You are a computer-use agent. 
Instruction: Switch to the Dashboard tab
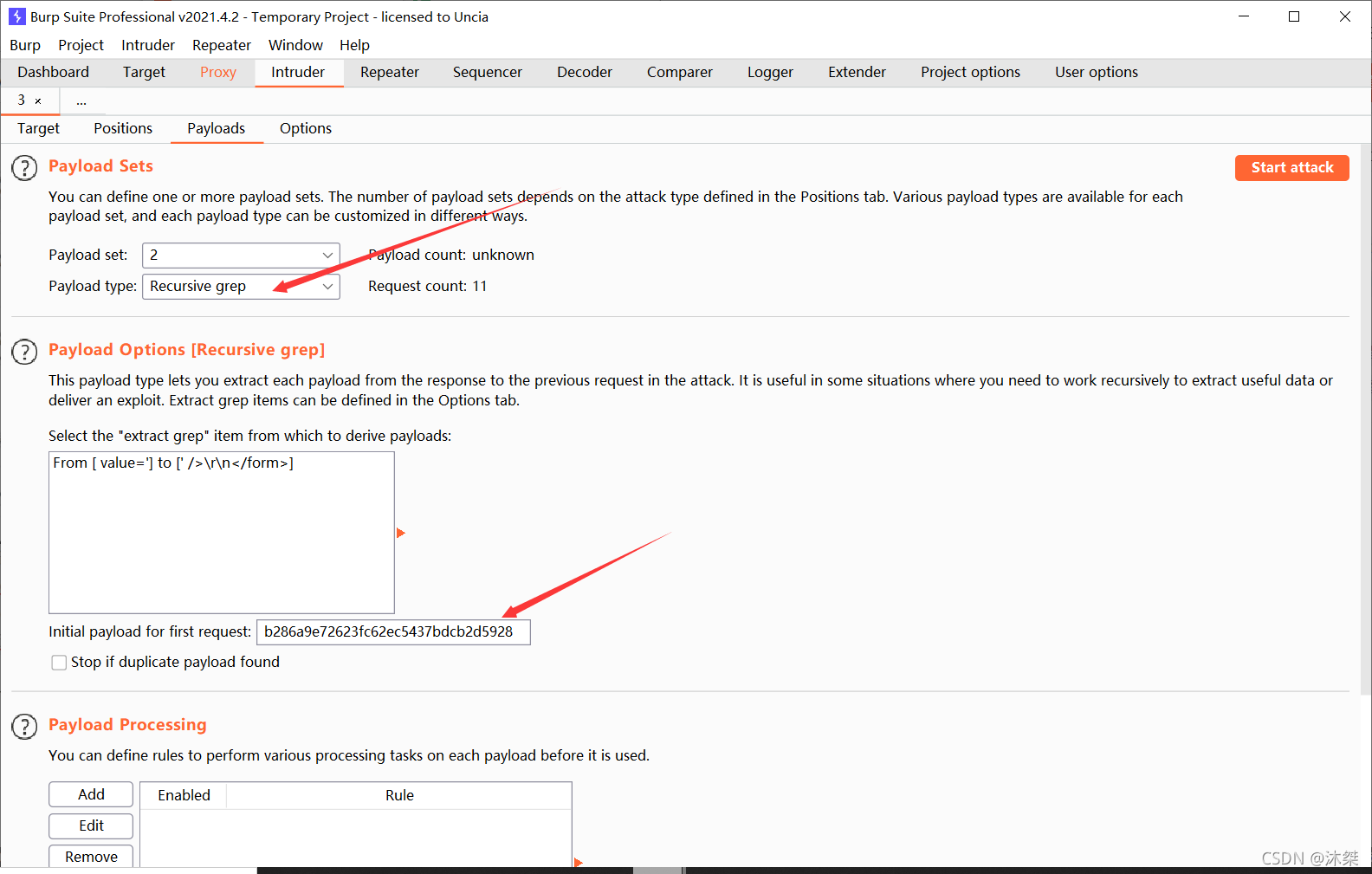point(53,73)
